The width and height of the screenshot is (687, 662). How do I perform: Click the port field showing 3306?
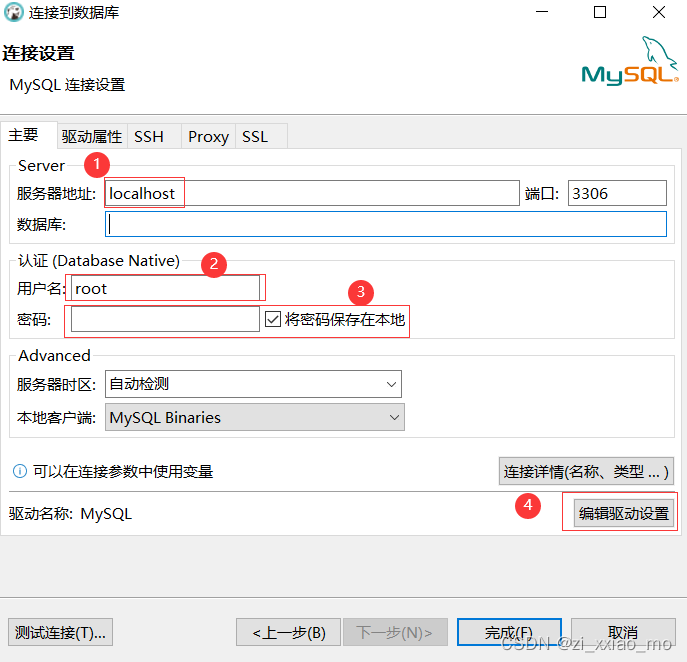616,194
